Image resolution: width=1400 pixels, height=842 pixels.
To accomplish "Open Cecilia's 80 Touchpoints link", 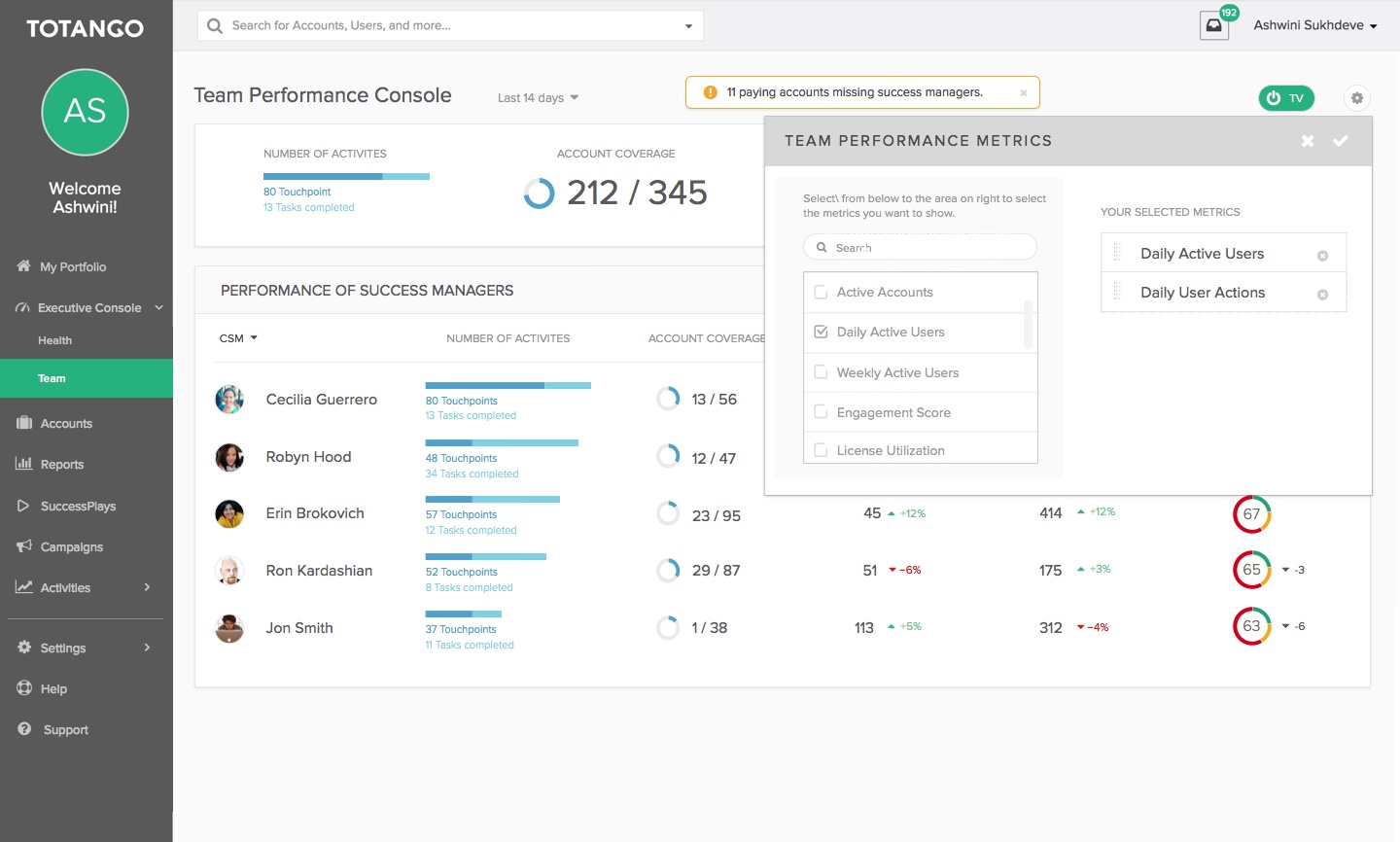I will coord(461,401).
